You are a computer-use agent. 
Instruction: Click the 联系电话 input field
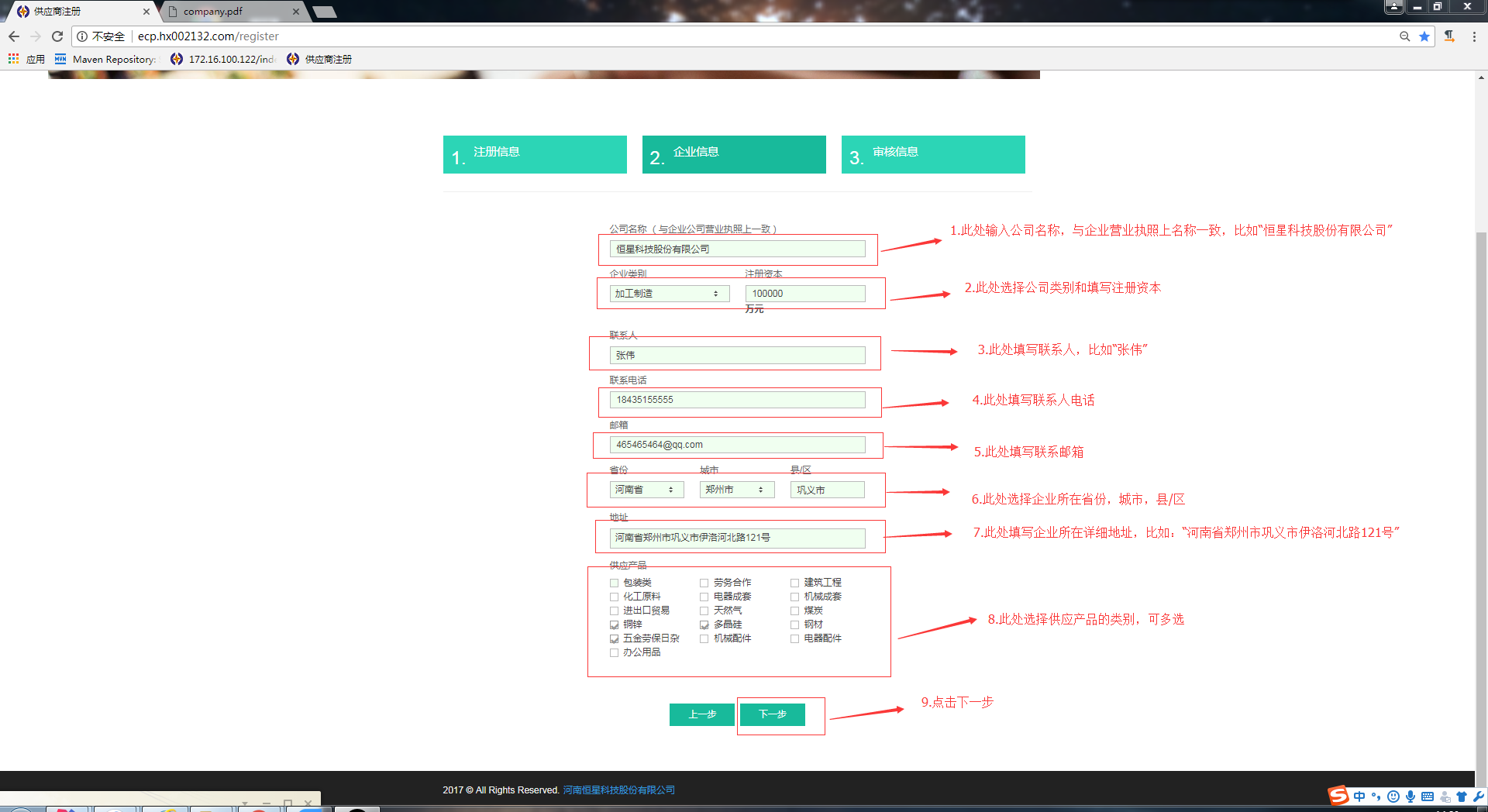(x=737, y=400)
